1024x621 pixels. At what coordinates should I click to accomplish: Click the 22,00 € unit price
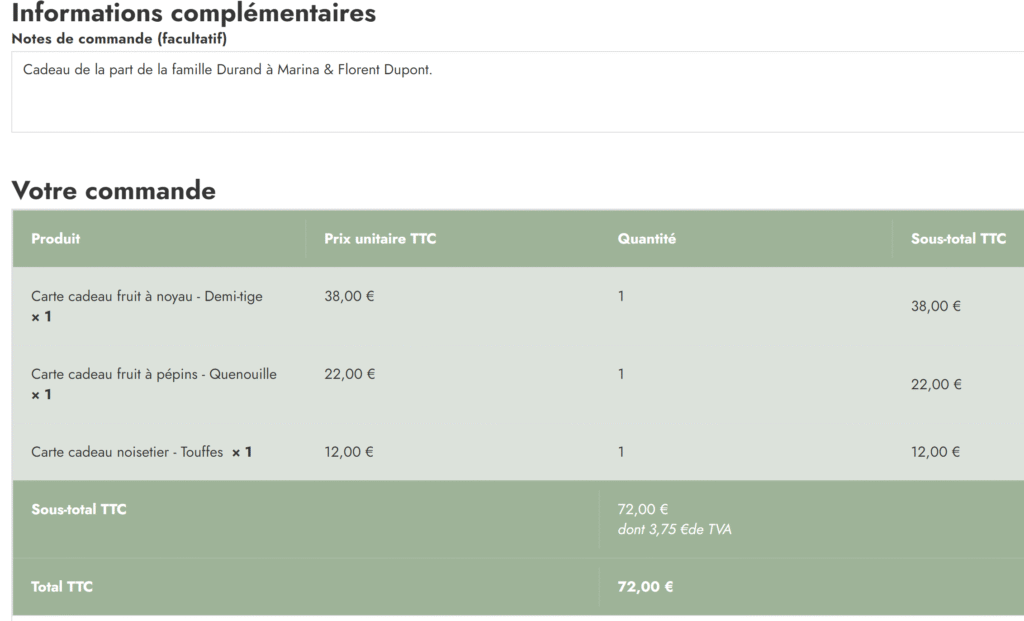coord(349,374)
